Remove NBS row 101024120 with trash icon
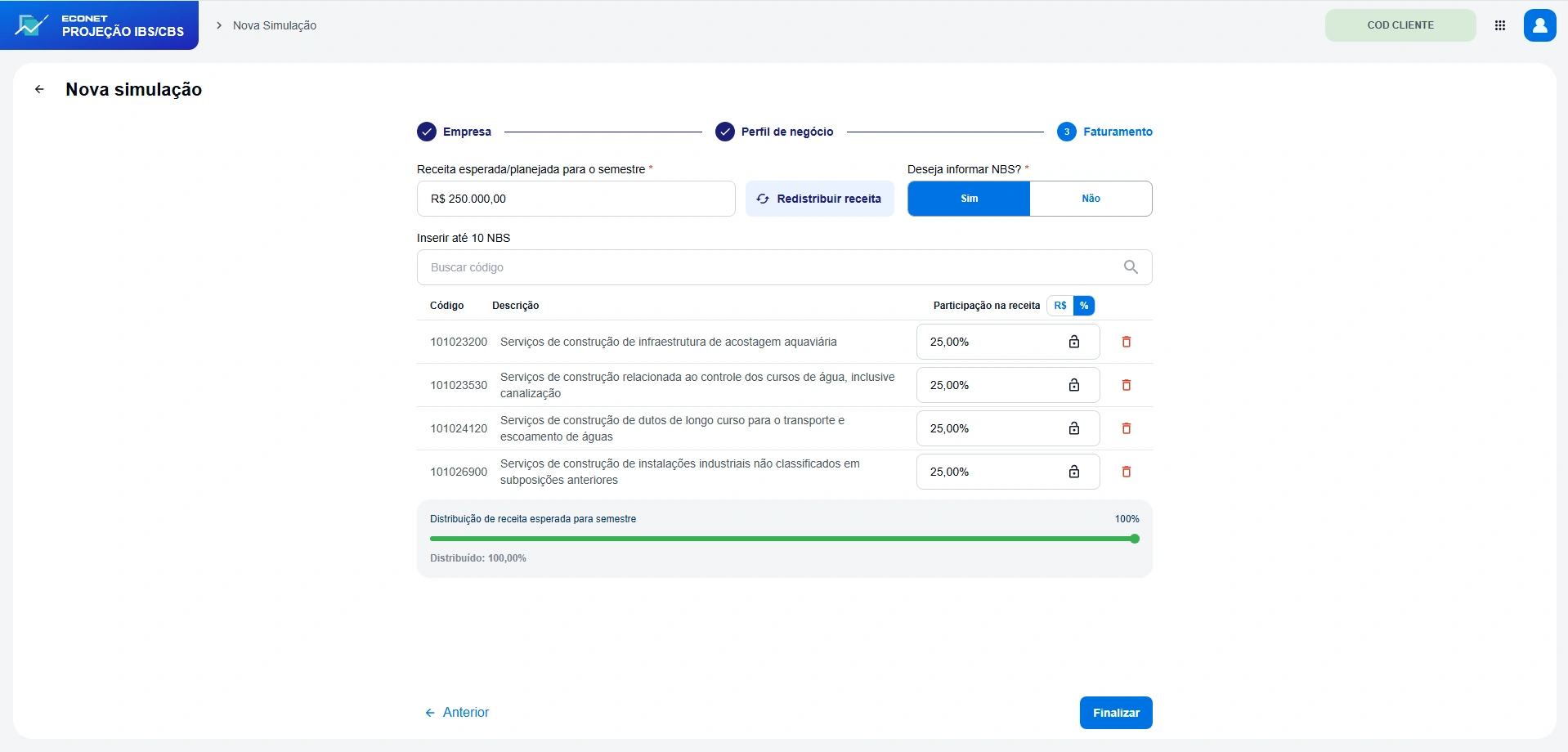Viewport: 1568px width, 752px height. 1127,428
